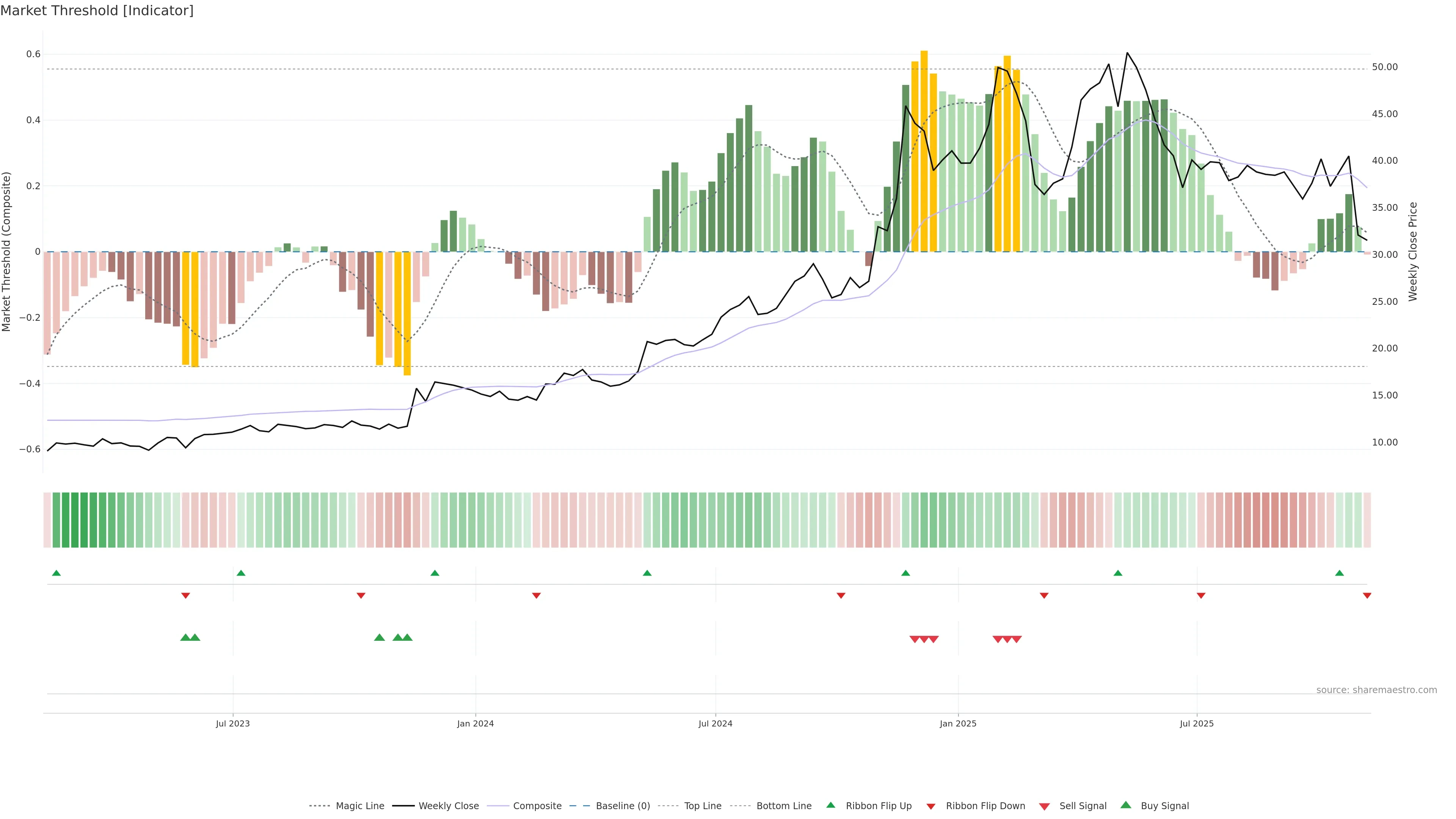Viewport: 1456px width, 819px height.
Task: Click the Jan 2025 x-axis label
Action: (x=957, y=723)
